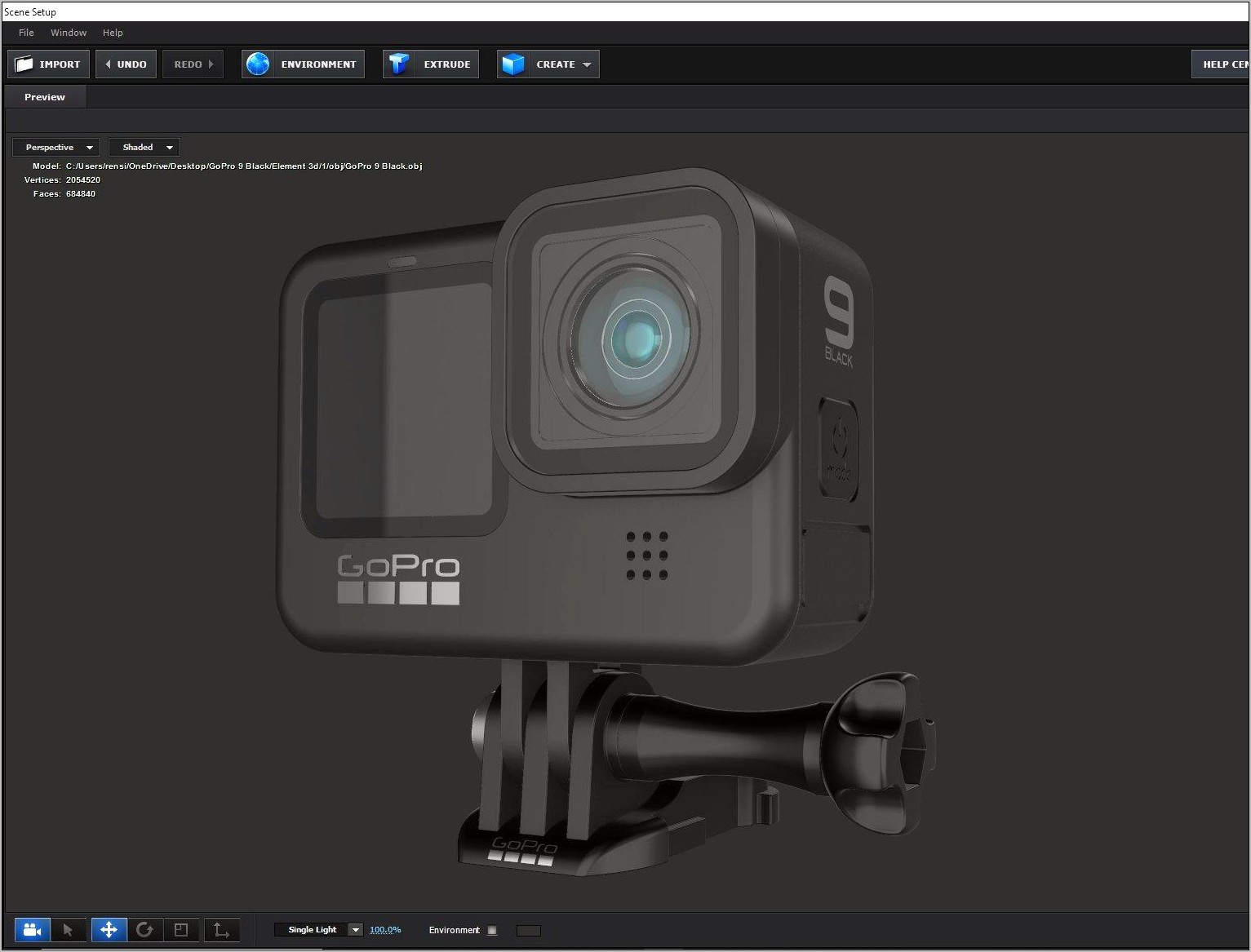
Task: Click the Help Center button
Action: (x=1221, y=64)
